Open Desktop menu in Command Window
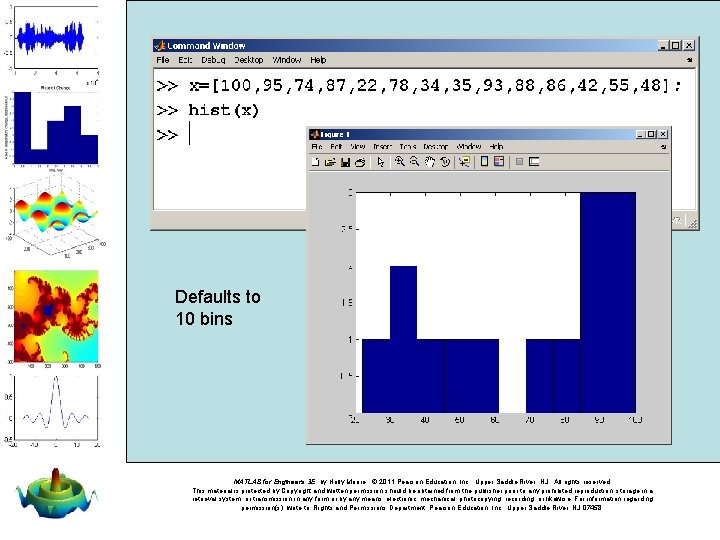The image size is (720, 540). coord(248,60)
